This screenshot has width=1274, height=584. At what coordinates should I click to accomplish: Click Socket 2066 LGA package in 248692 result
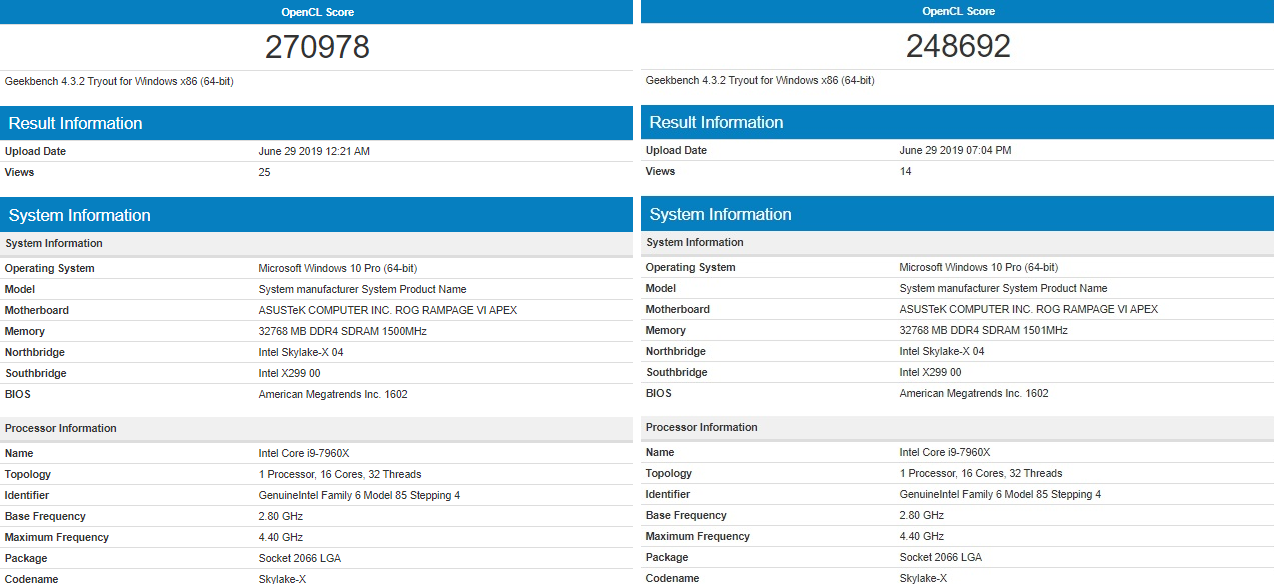[x=940, y=557]
